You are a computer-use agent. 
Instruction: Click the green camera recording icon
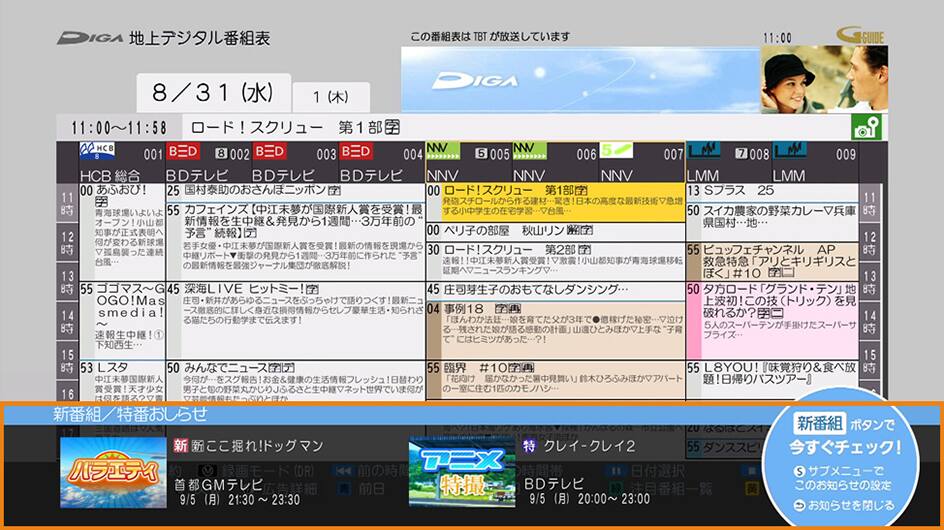point(866,127)
